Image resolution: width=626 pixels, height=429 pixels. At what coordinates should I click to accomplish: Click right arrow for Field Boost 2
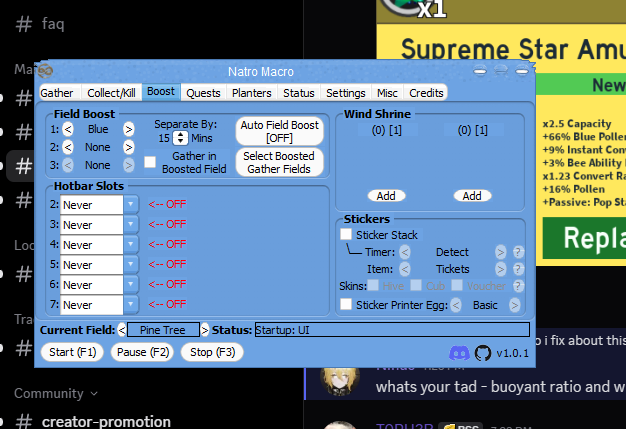pos(128,147)
